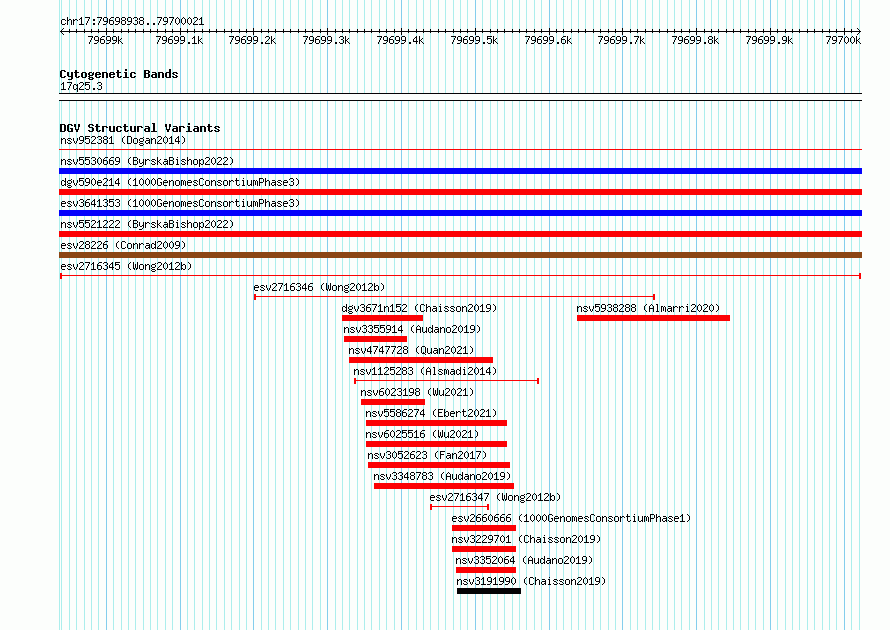Click esv3641353 (1000GenomesConsortiumPhase3) label

tap(180, 203)
